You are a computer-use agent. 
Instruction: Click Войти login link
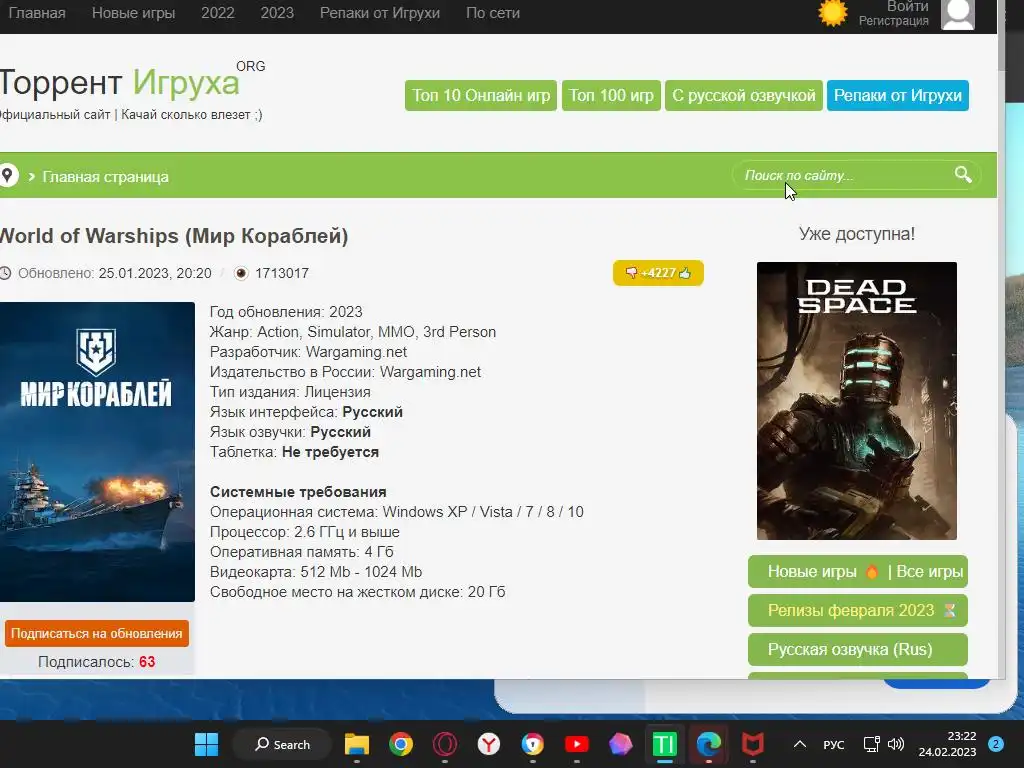(x=907, y=7)
